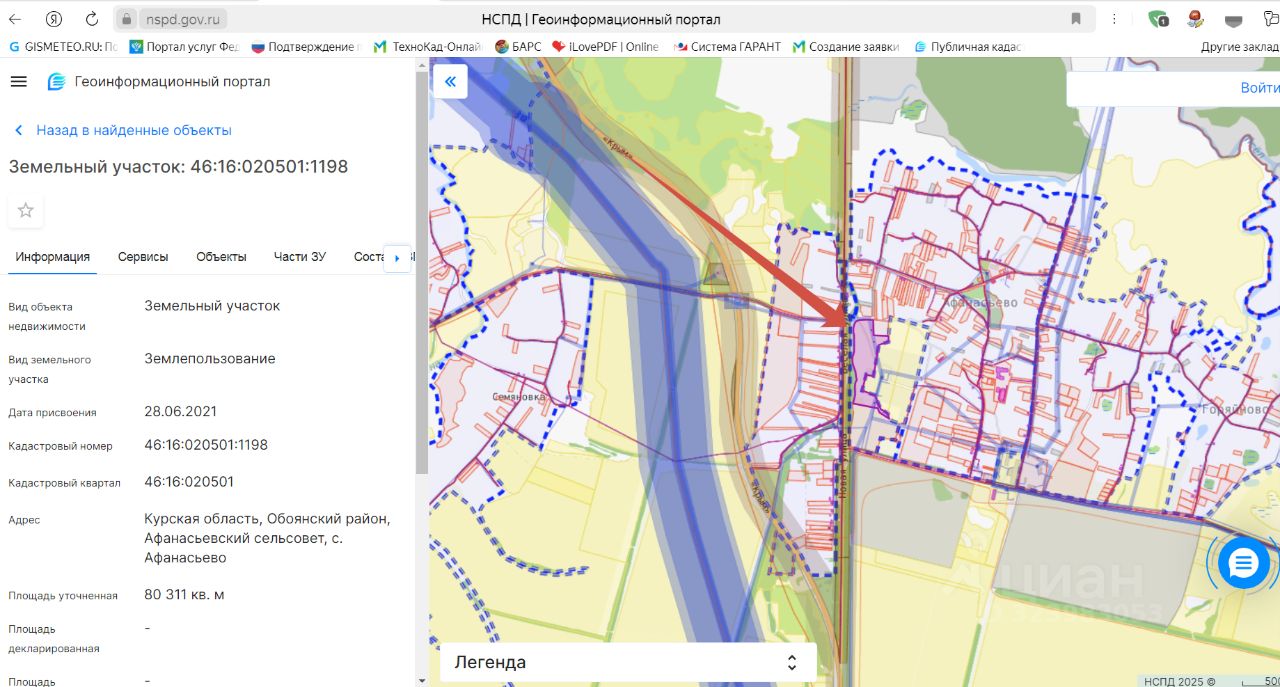Open the Публичная кадас bookmark
1280x687 pixels.
pyautogui.click(x=966, y=47)
